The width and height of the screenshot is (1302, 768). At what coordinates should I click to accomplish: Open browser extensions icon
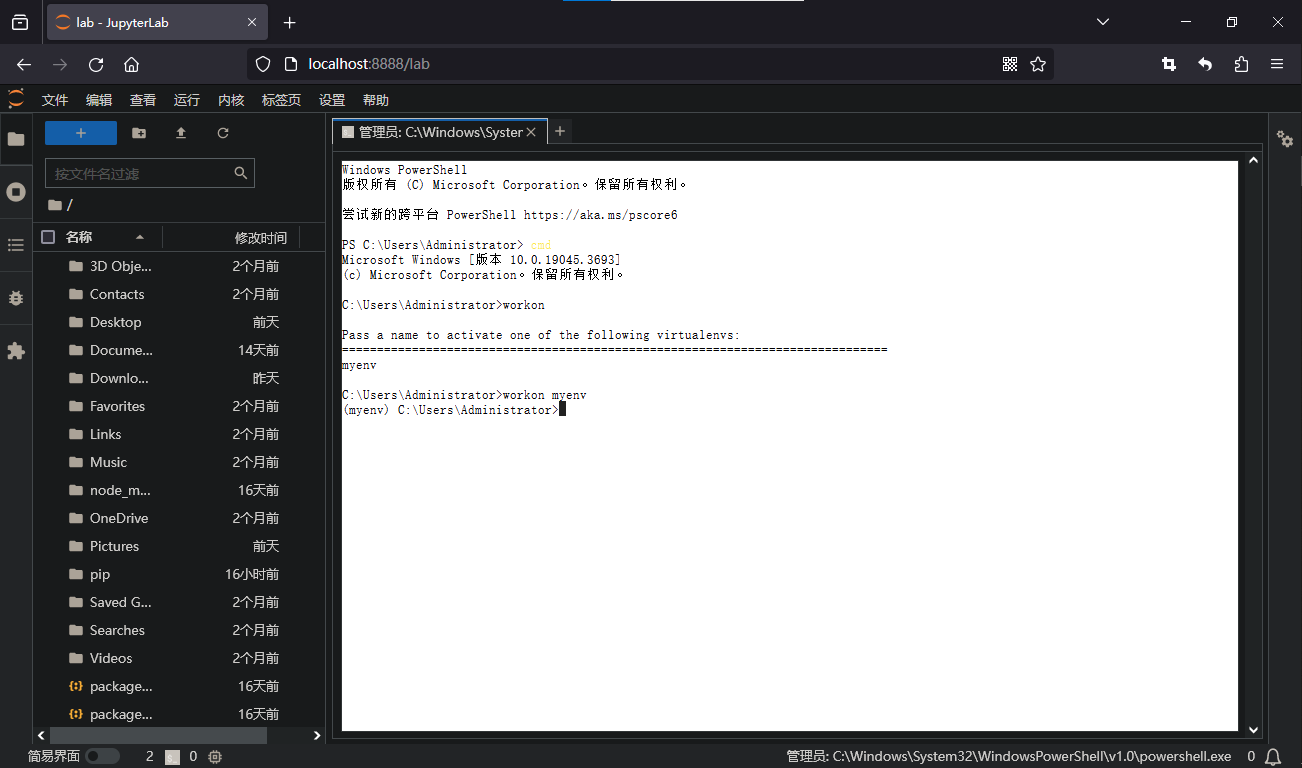[1241, 64]
